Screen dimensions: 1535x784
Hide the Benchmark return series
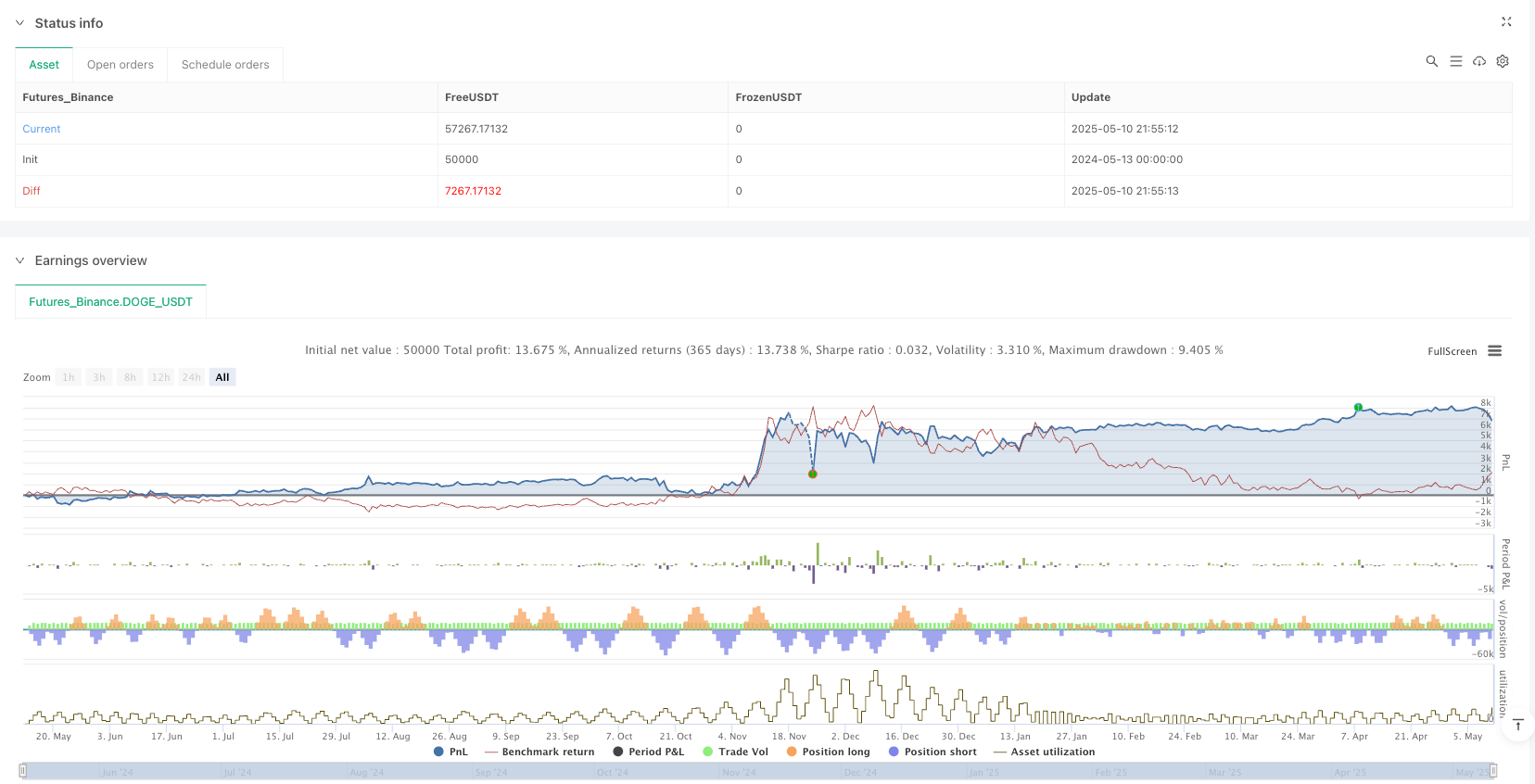[x=539, y=752]
